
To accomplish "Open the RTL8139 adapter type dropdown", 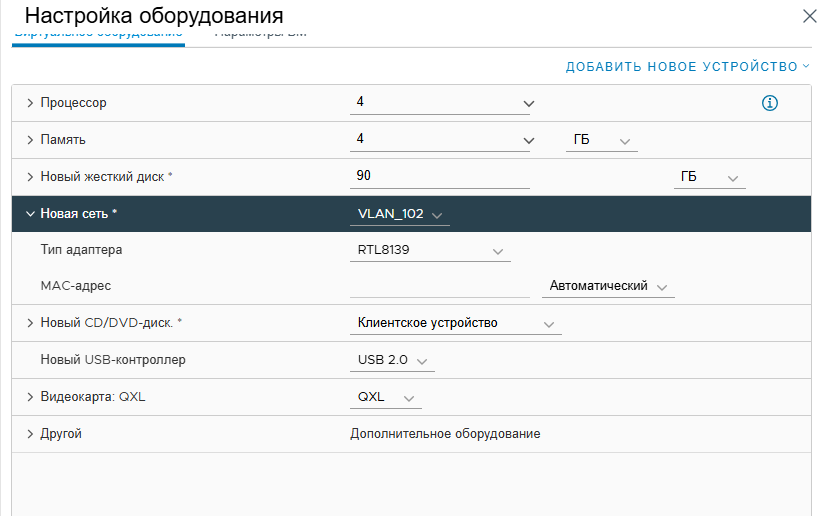I will (x=430, y=251).
